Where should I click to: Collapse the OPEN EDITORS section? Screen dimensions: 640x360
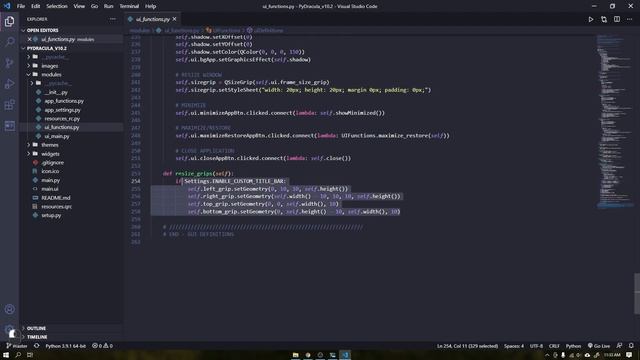pyautogui.click(x=42, y=30)
